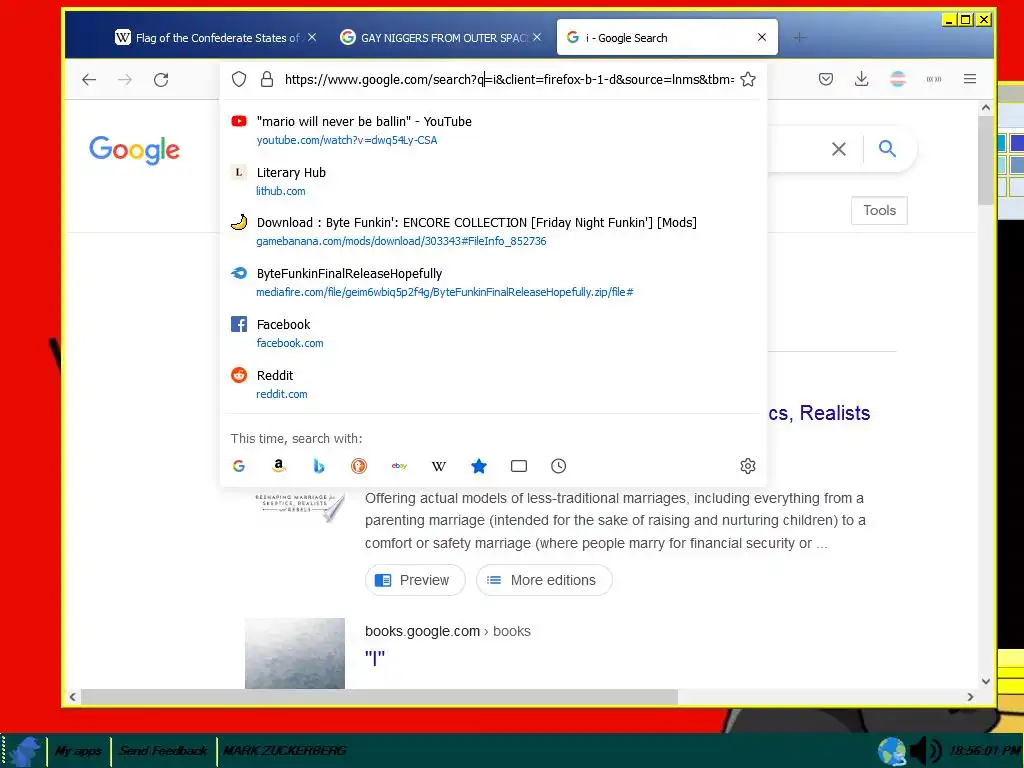Search this time with Bing icon
1024x768 pixels.
319,466
